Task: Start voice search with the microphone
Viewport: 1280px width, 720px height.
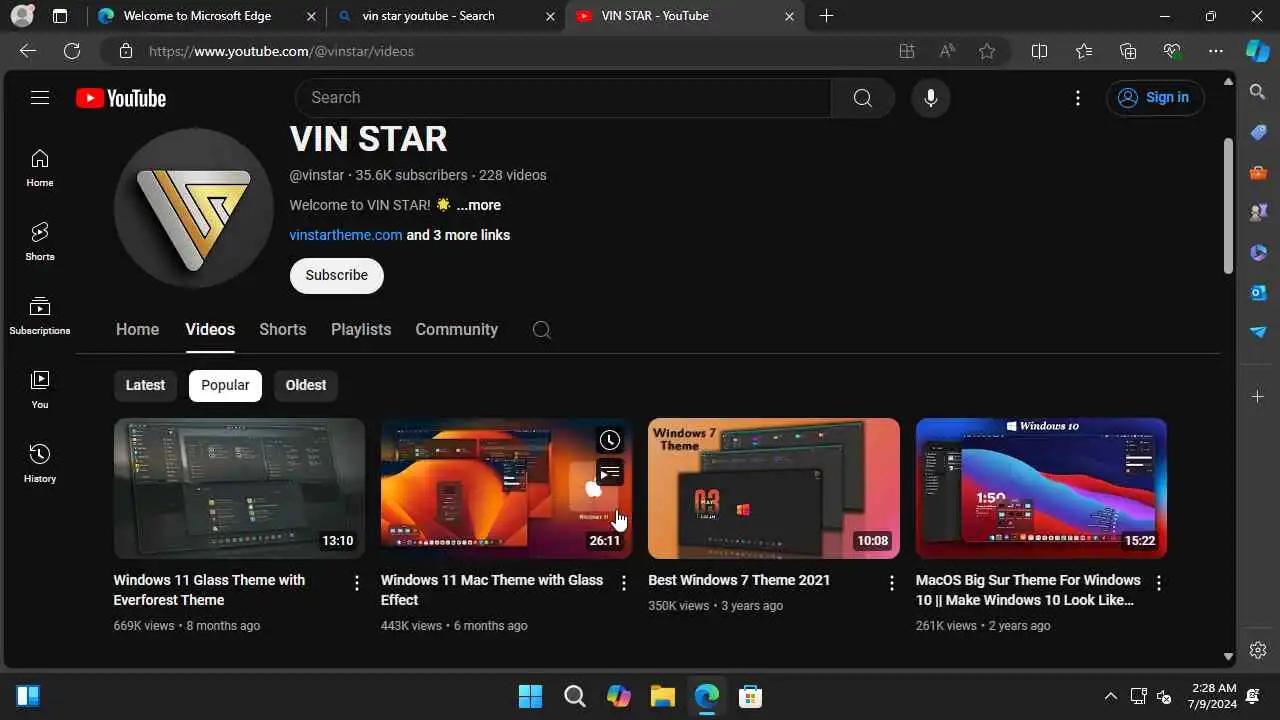Action: tap(931, 98)
